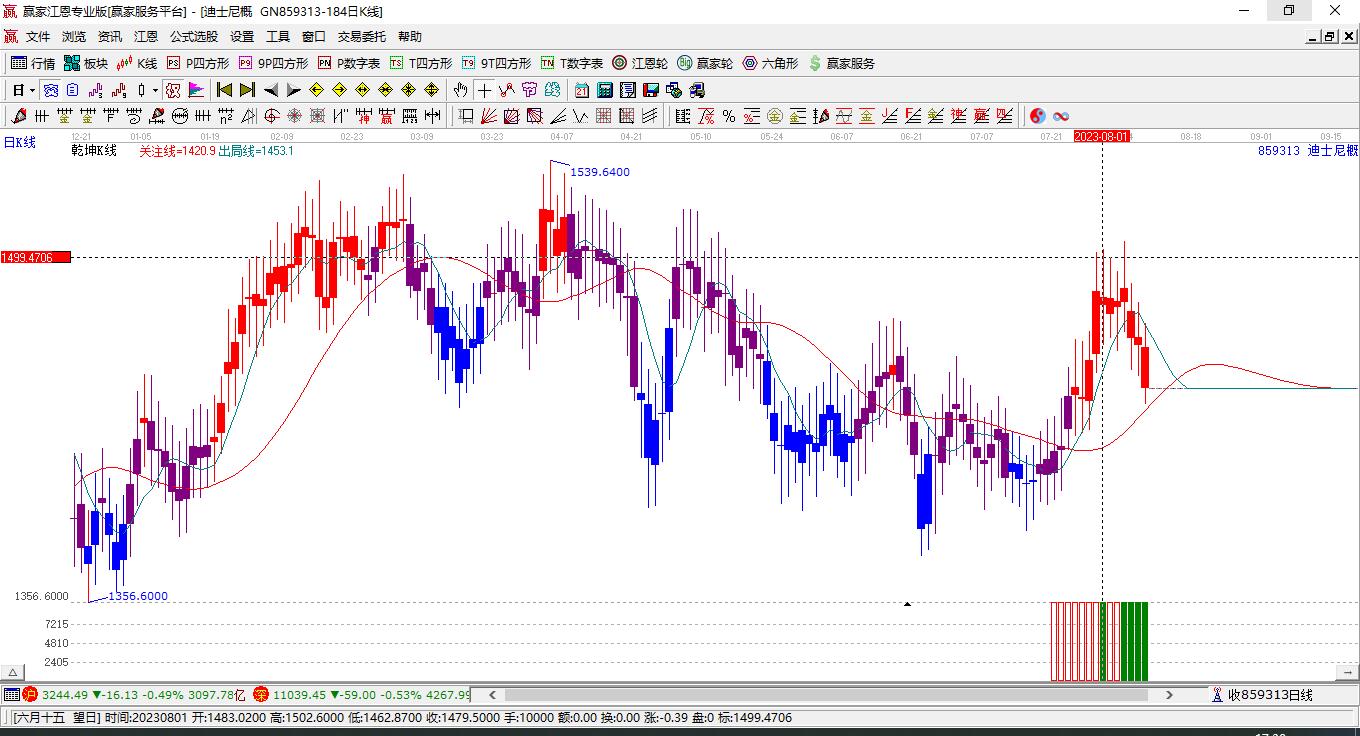Image resolution: width=1360 pixels, height=736 pixels.
Task: Open the 工具 menu
Action: (278, 37)
